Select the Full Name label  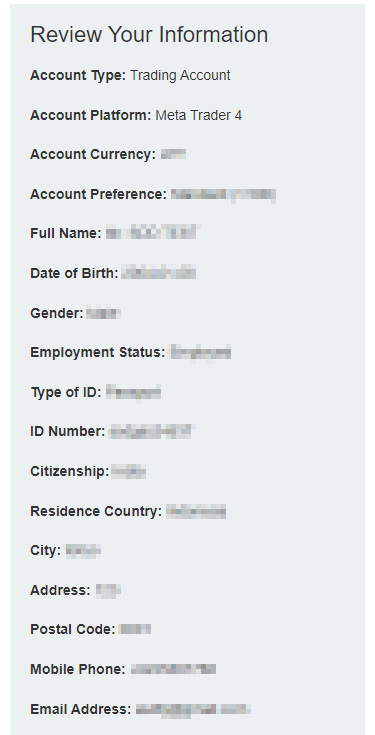point(66,233)
